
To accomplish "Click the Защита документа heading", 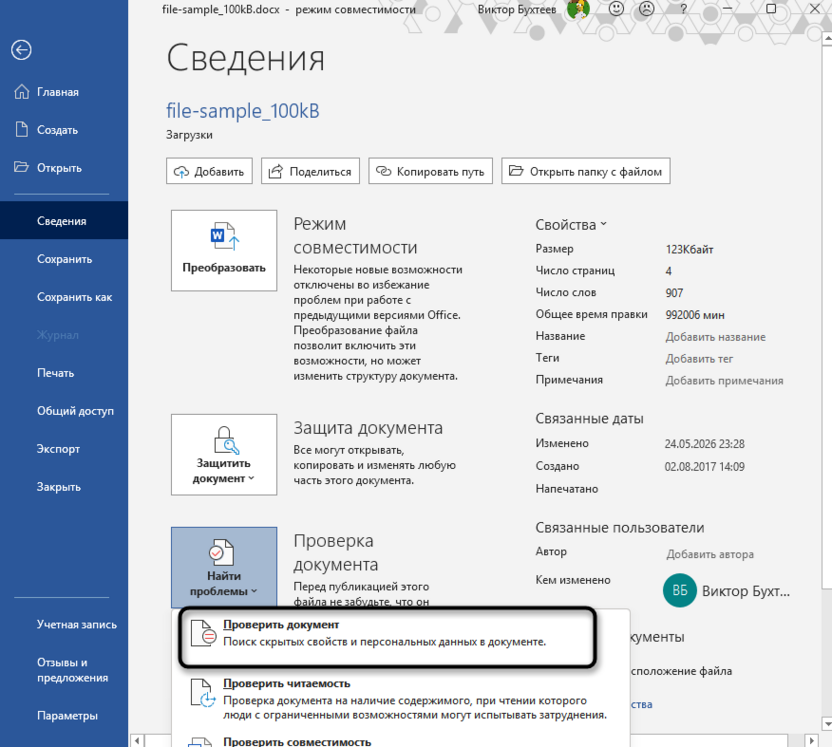I will 368,428.
